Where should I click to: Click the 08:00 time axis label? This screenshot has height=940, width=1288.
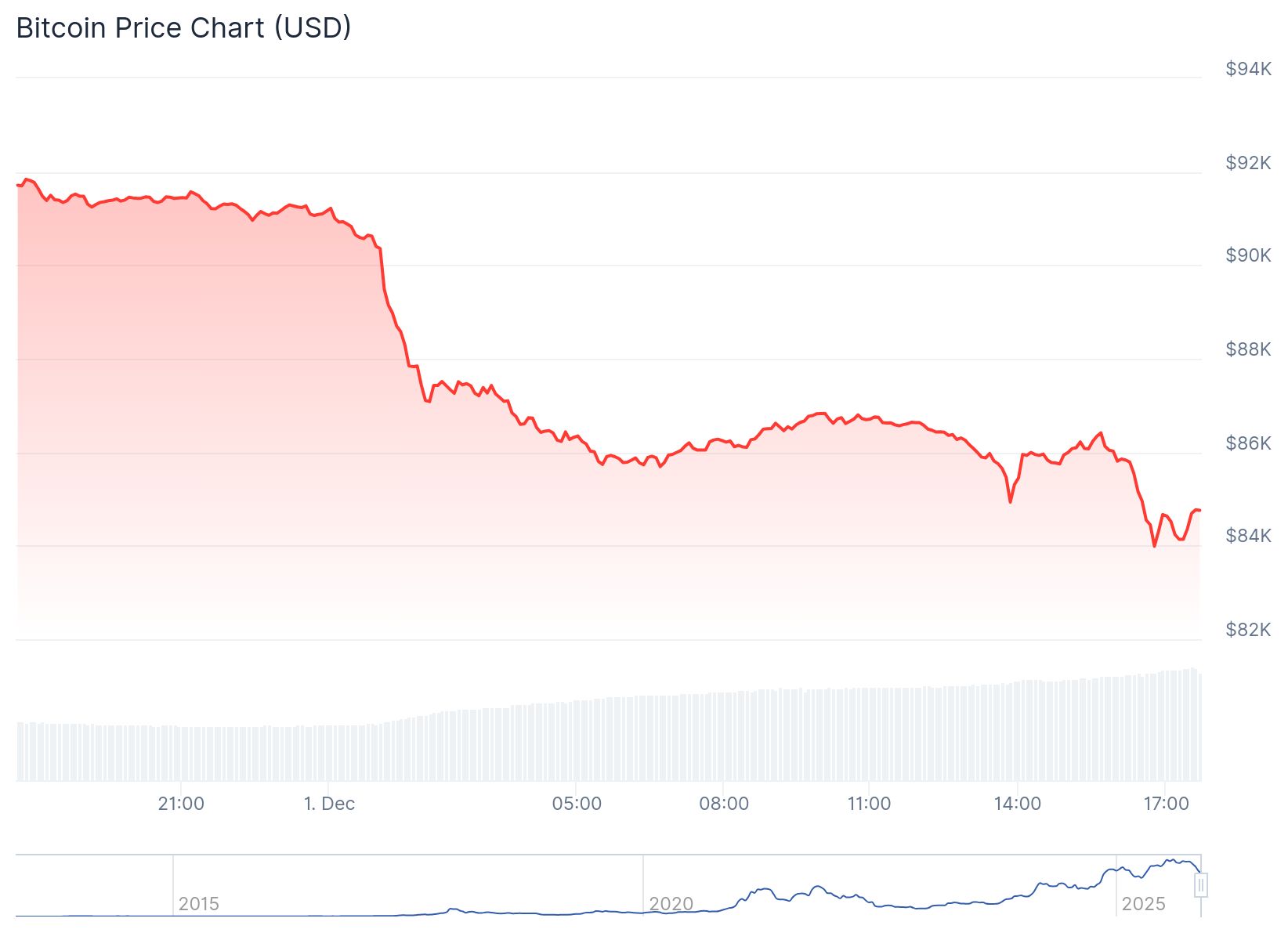point(724,804)
